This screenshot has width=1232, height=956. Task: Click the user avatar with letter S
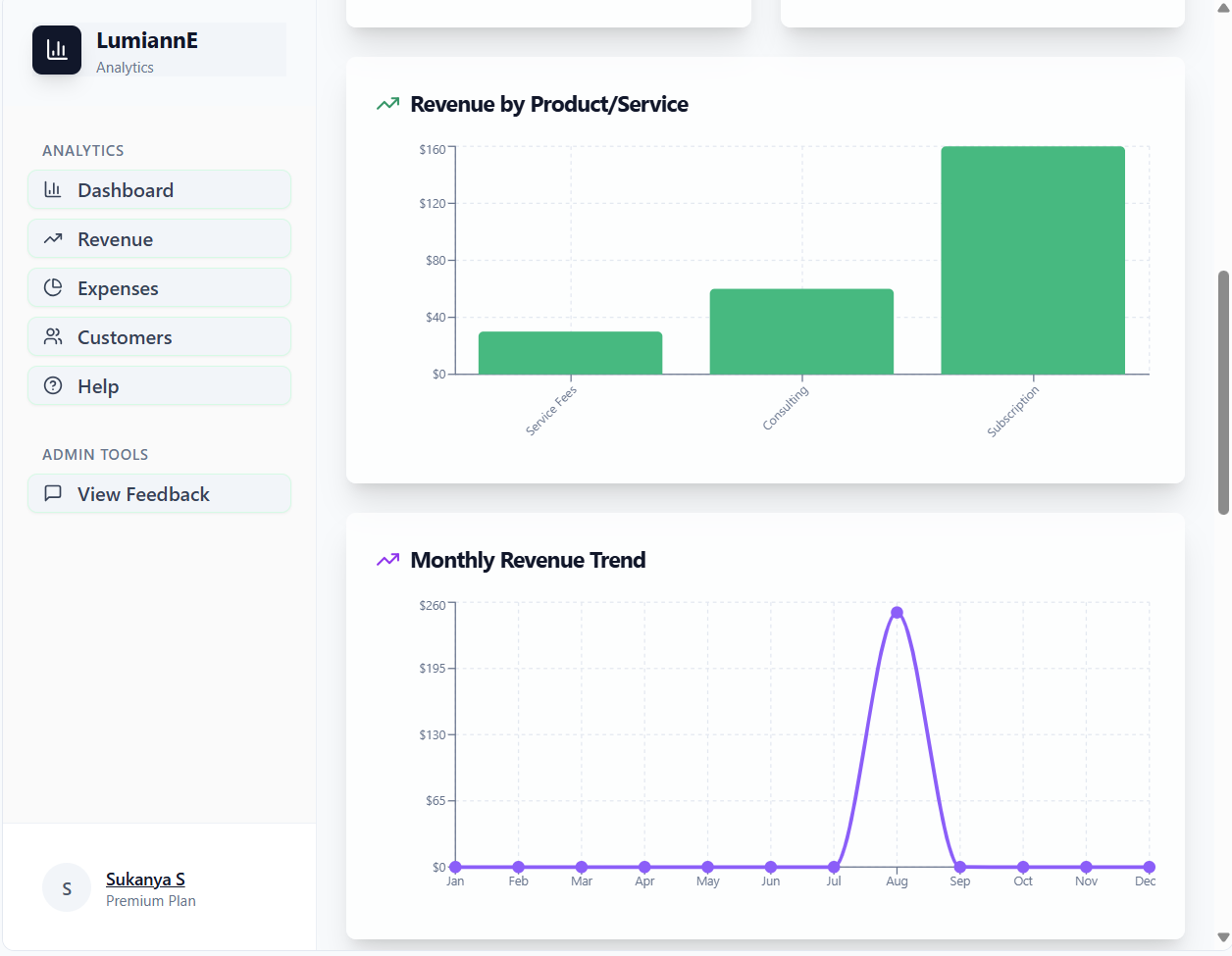click(x=67, y=888)
